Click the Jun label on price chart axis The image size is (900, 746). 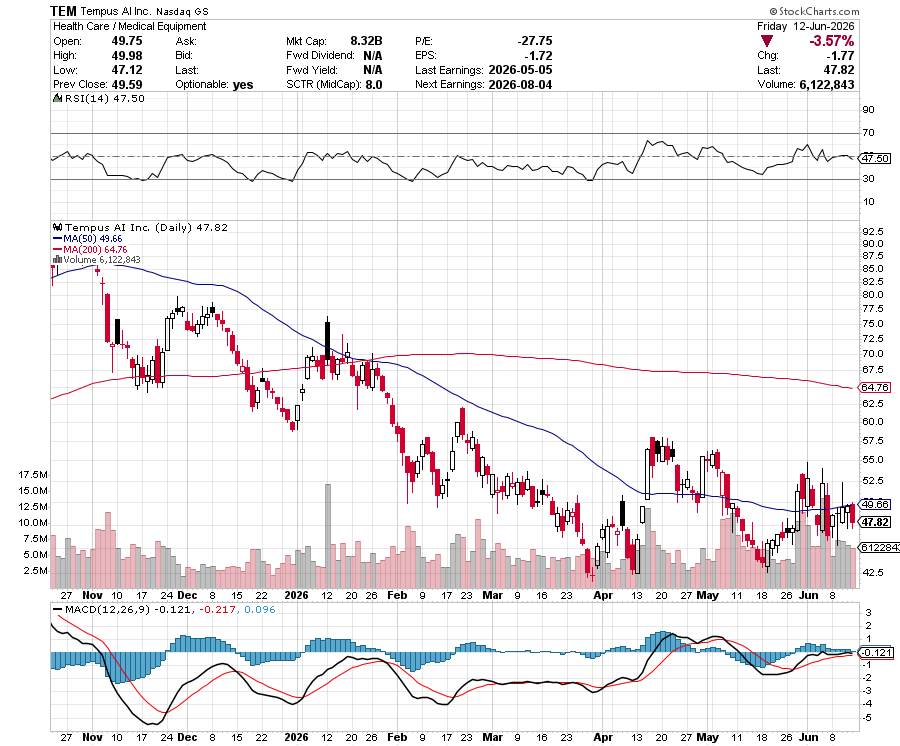808,595
